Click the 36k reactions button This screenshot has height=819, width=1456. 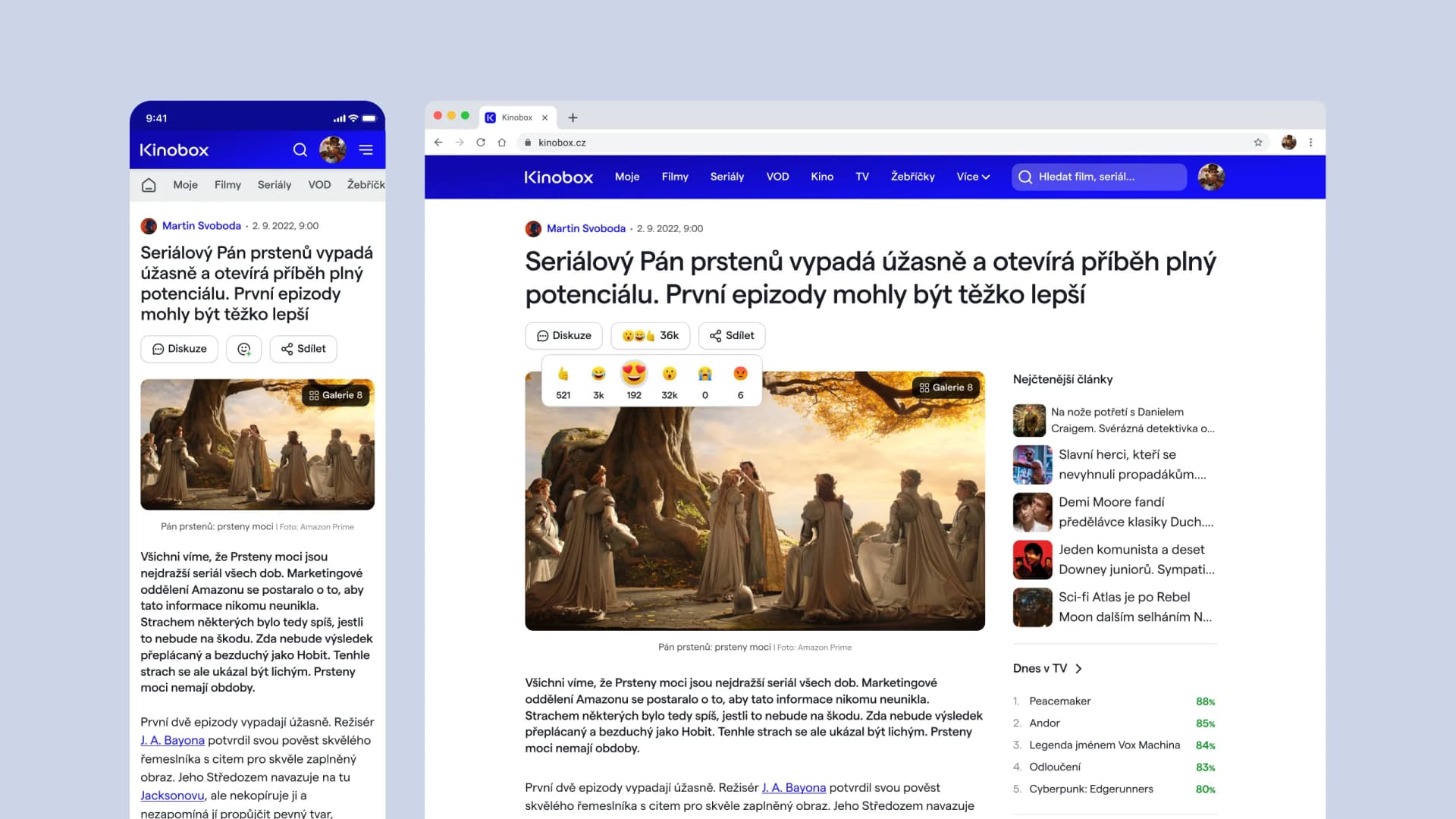click(650, 335)
